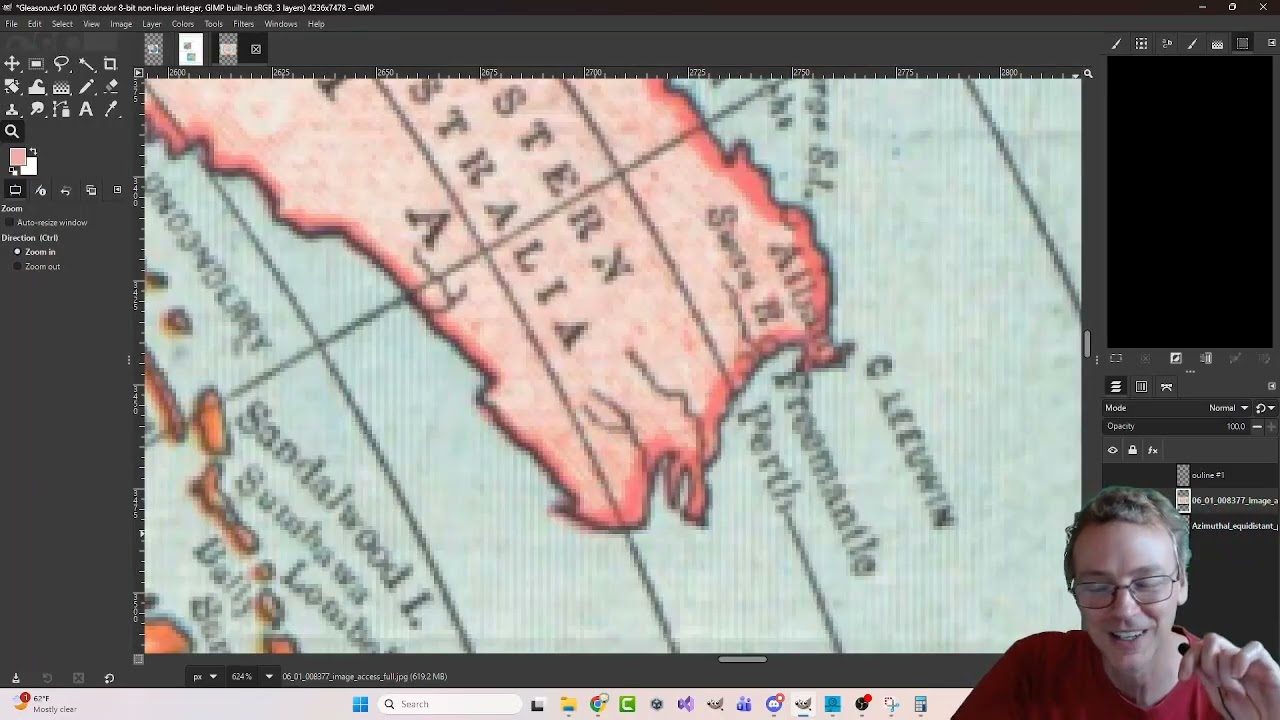This screenshot has width=1280, height=720.
Task: Open the Device Status tab
Action: (x=41, y=190)
